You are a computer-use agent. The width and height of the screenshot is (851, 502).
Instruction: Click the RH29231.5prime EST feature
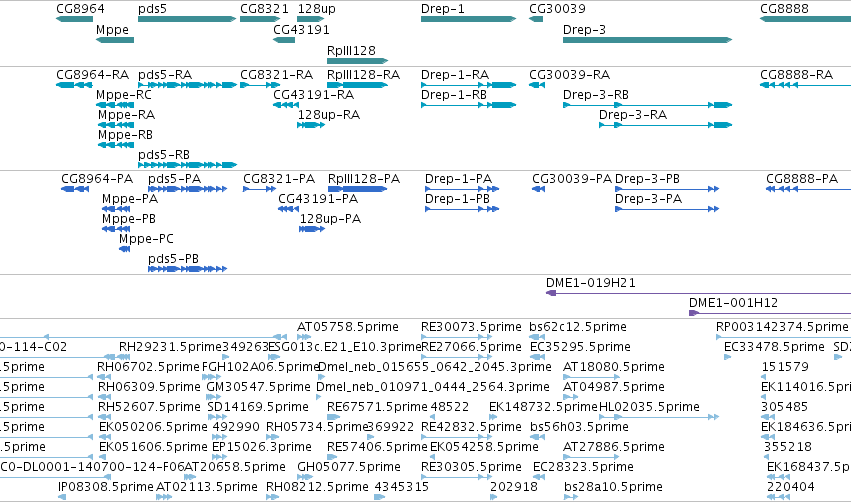(x=124, y=357)
